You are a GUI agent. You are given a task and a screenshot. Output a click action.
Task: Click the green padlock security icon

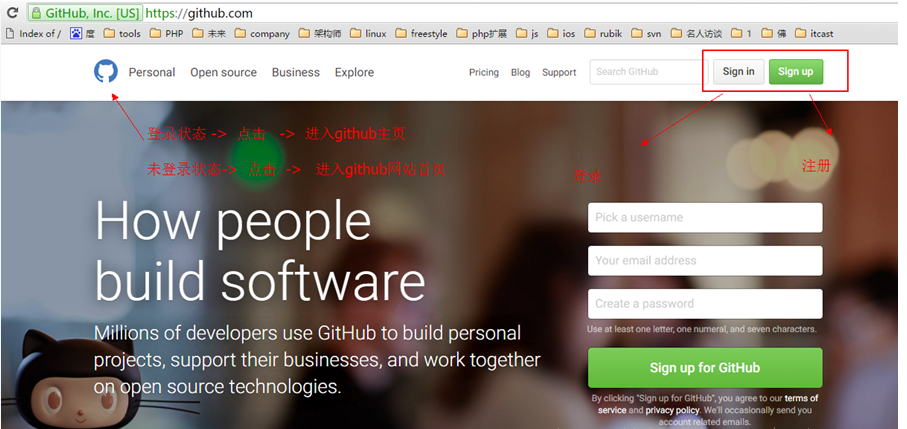36,13
